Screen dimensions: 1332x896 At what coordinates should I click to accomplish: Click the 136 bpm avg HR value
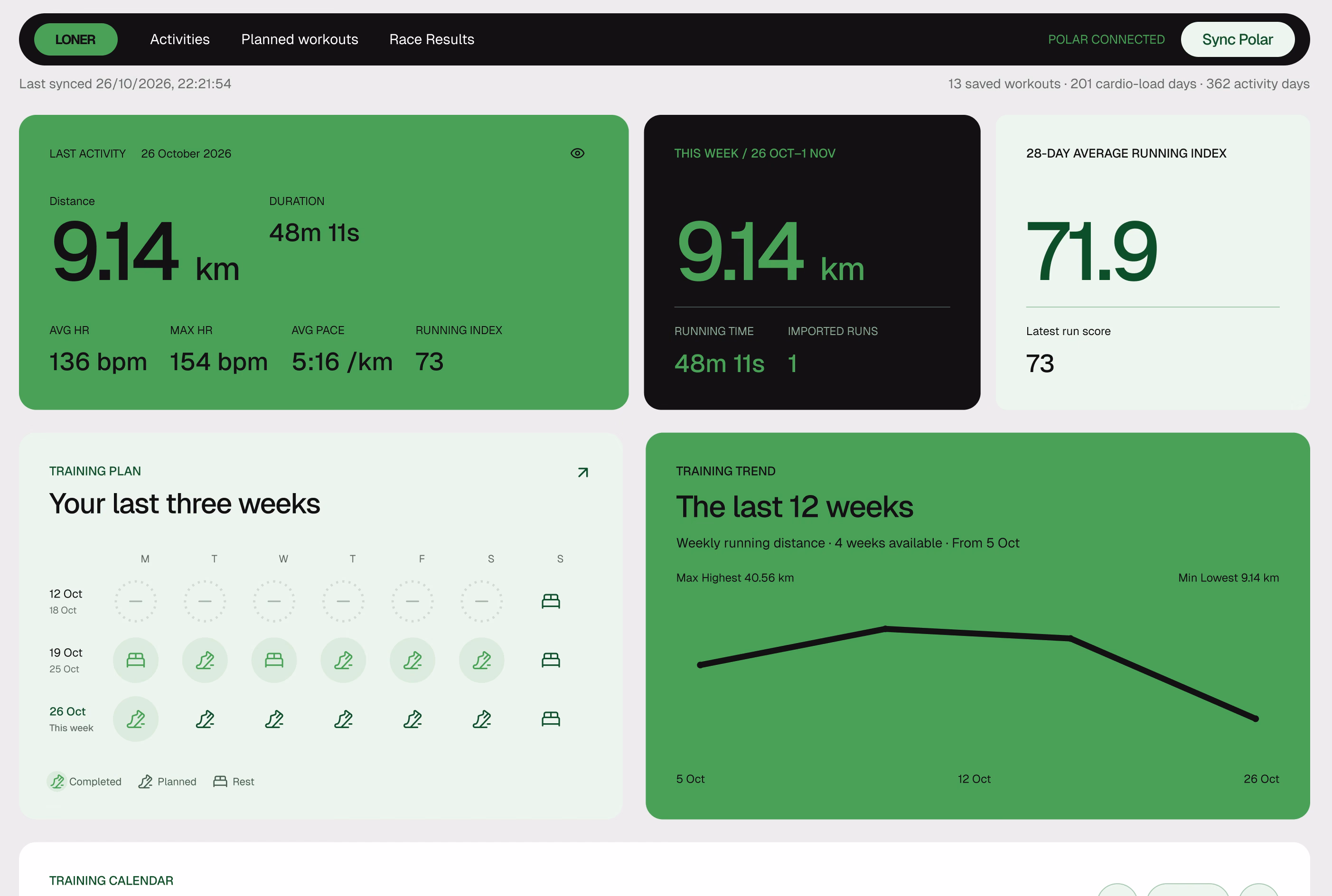(98, 362)
